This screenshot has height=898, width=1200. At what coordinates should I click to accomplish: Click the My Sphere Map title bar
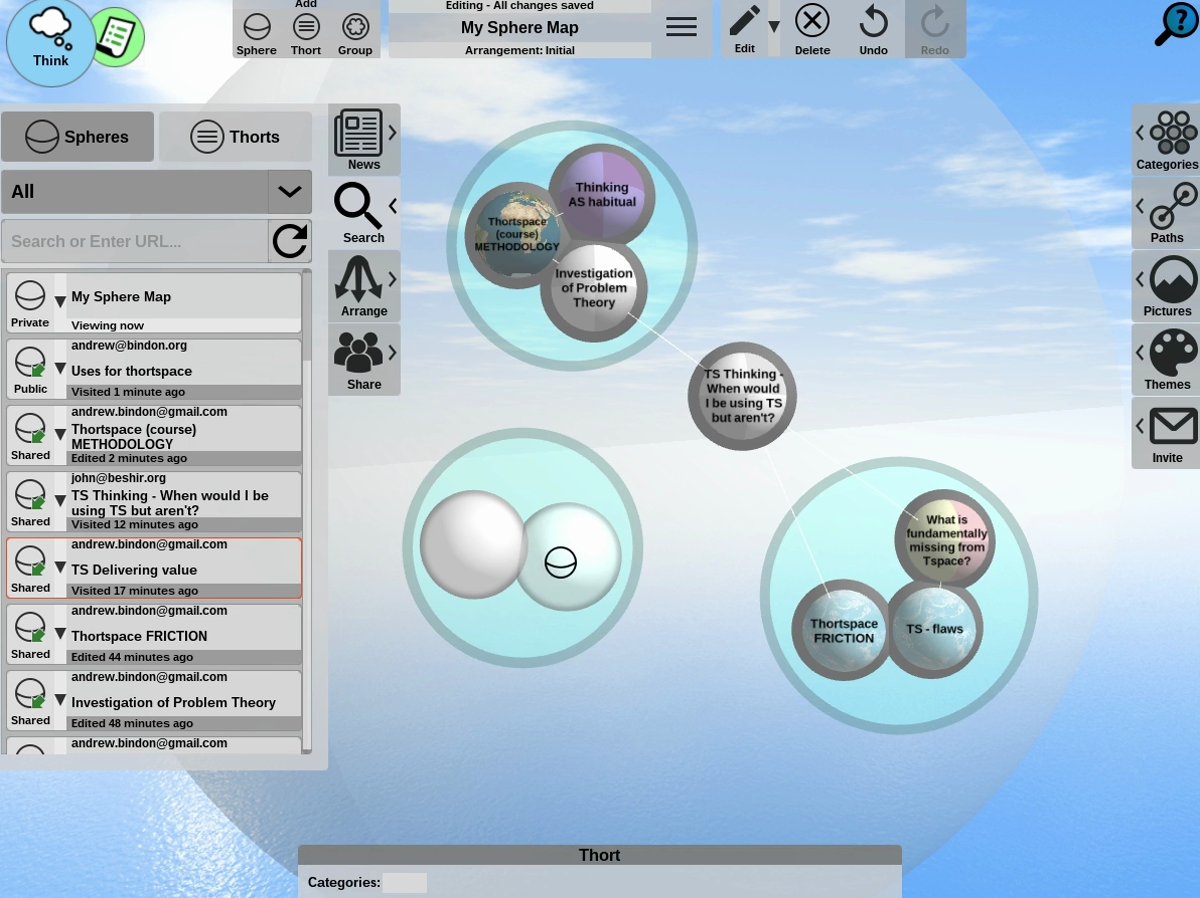(520, 27)
